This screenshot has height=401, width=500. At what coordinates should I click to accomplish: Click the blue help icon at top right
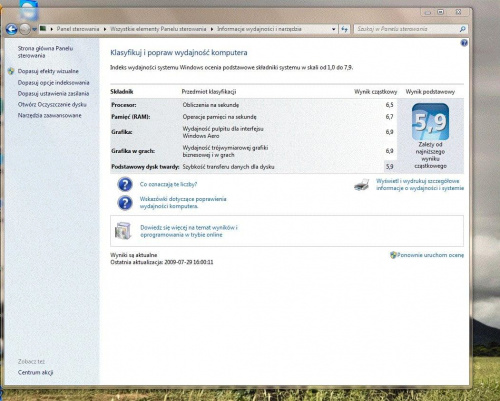464,43
